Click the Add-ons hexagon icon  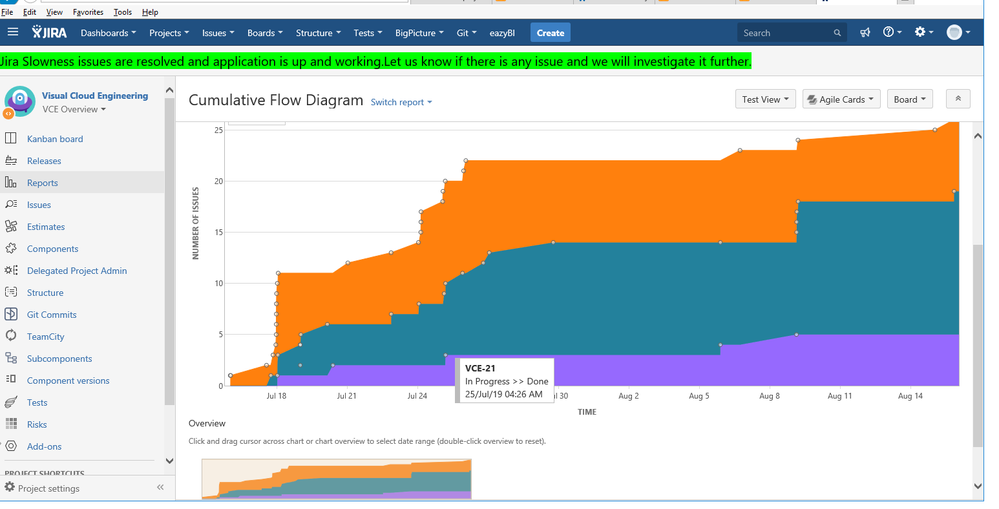click(11, 446)
